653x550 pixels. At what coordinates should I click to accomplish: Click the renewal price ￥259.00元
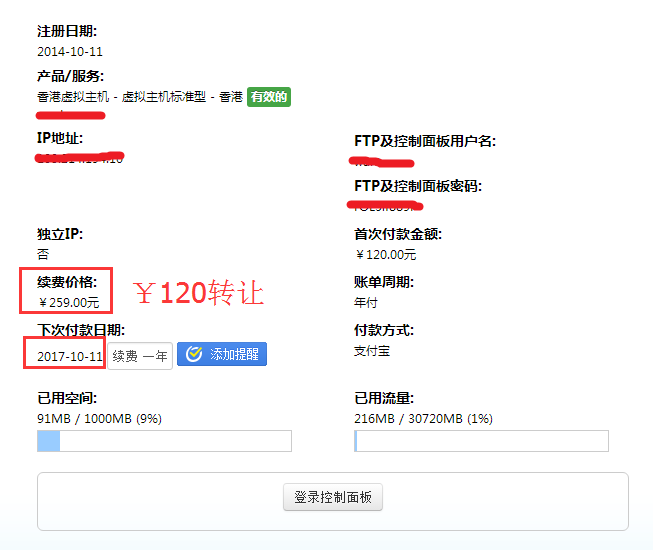point(69,302)
